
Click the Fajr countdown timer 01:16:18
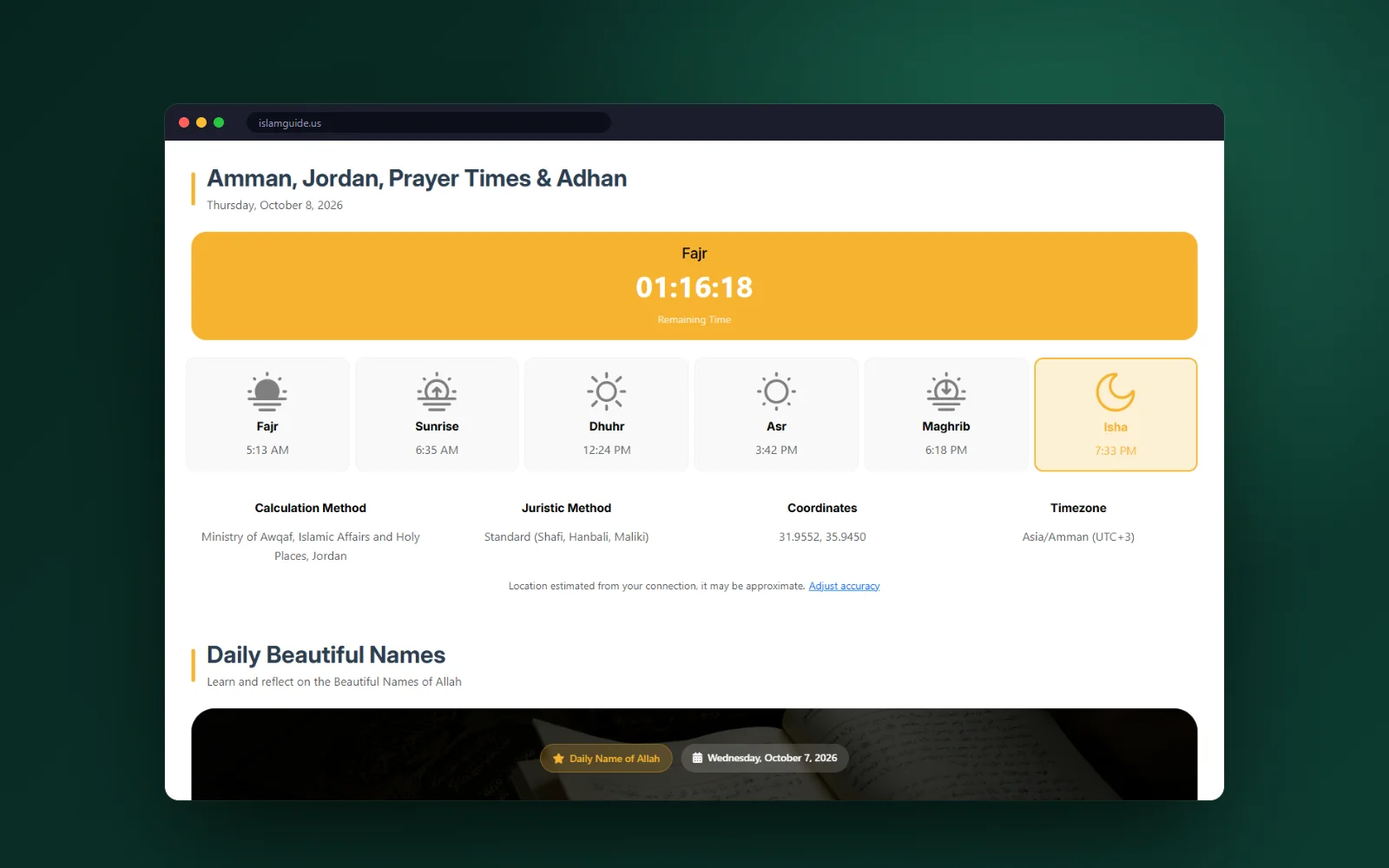(x=694, y=287)
